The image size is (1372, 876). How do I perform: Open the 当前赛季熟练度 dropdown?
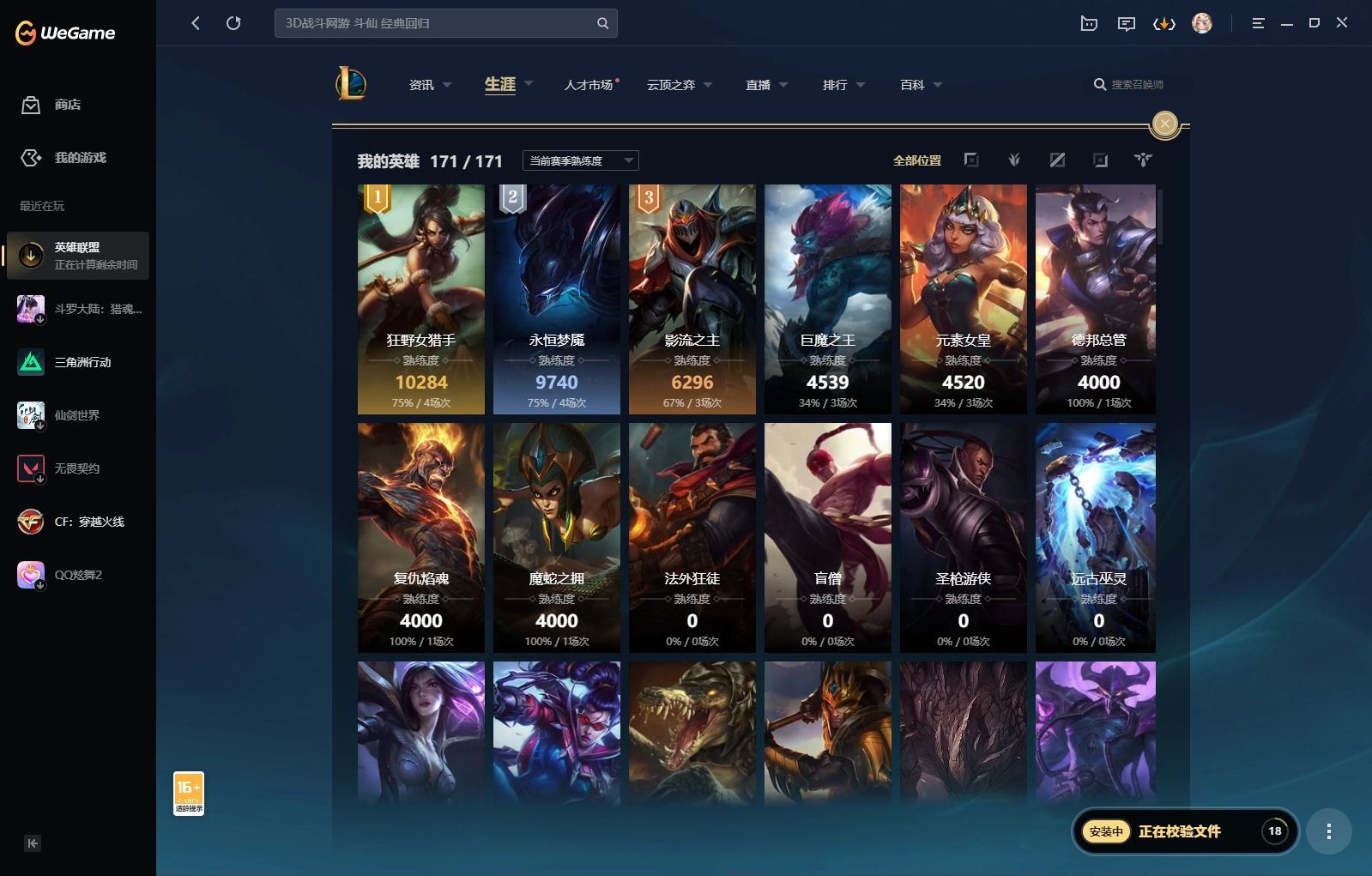[581, 160]
